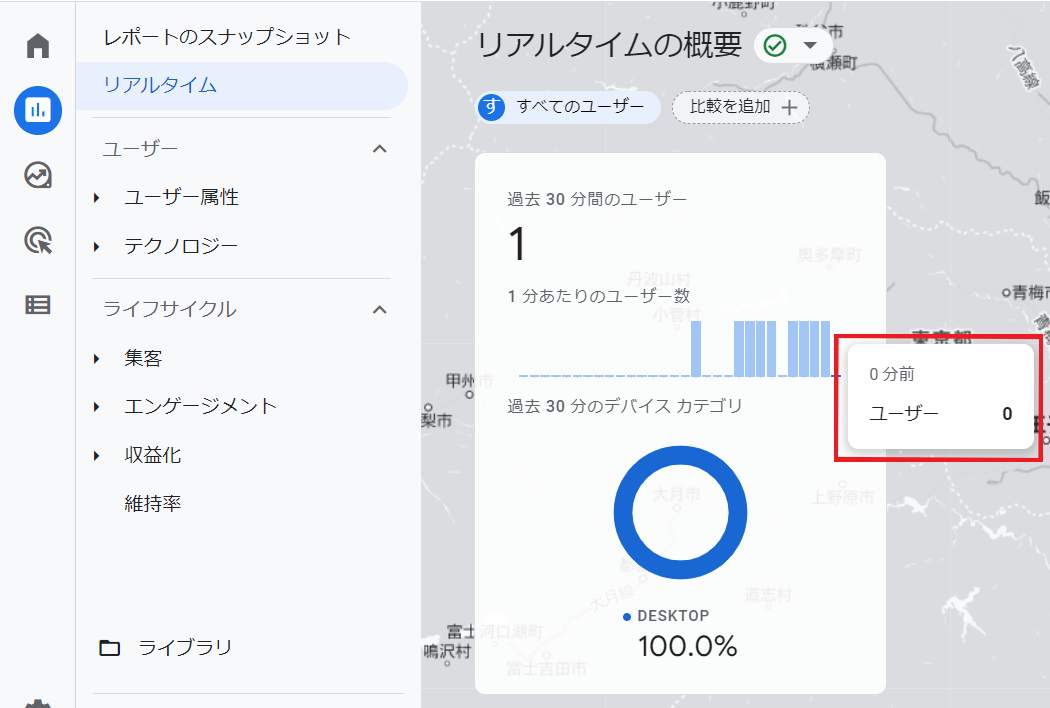Viewport: 1050px width, 708px height.
Task: Open 集客 reports
Action: click(143, 358)
